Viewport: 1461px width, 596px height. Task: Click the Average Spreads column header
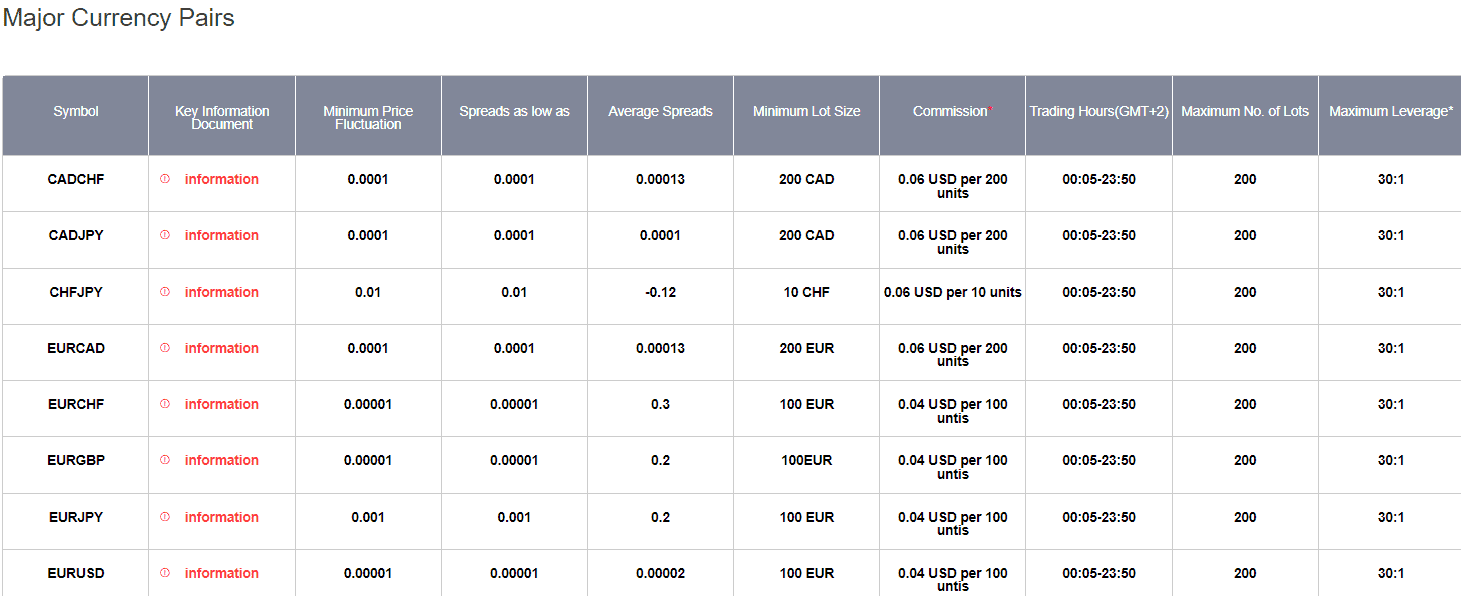coord(660,115)
